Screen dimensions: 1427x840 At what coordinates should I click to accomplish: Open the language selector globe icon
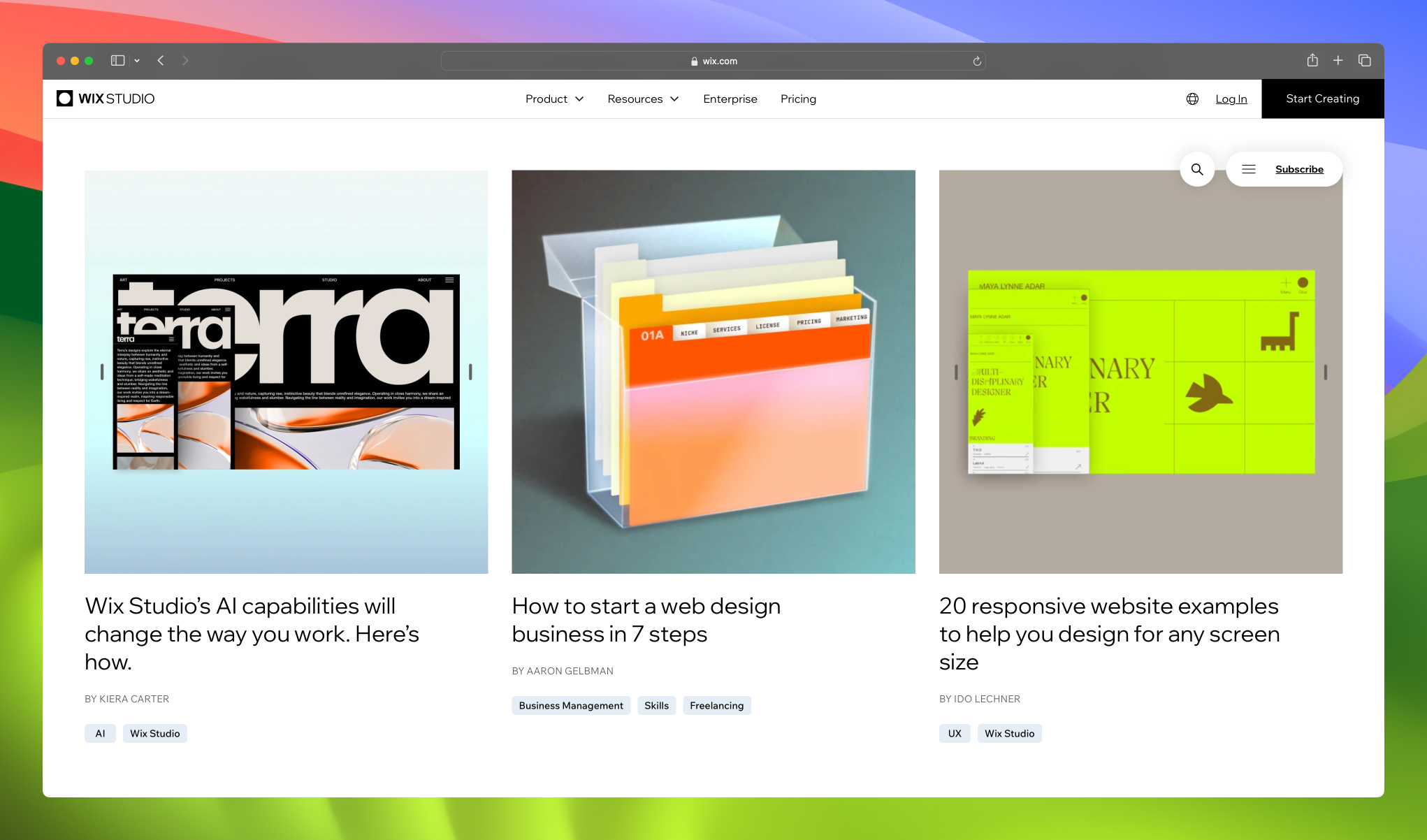(1192, 99)
